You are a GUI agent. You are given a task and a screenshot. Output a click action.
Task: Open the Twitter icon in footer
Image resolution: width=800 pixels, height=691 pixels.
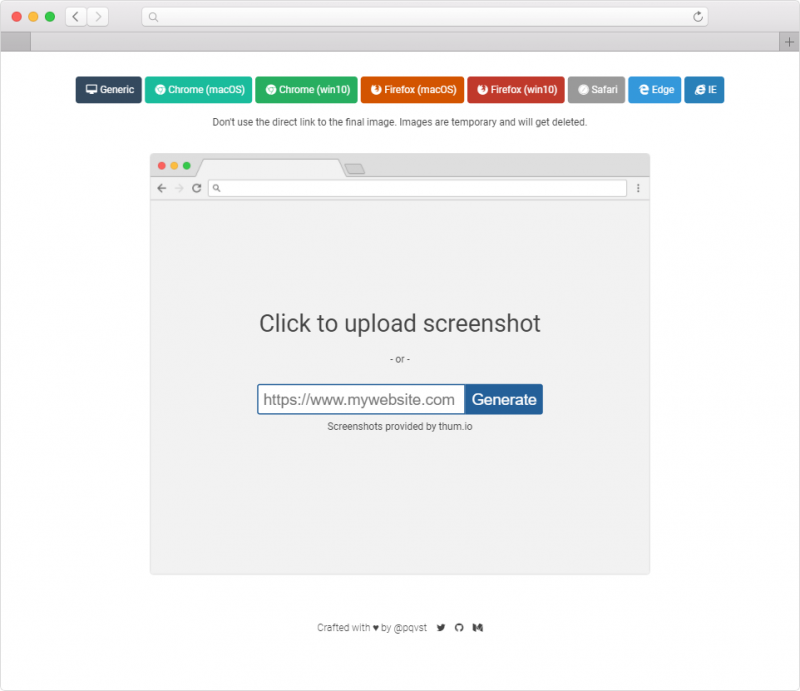[441, 628]
